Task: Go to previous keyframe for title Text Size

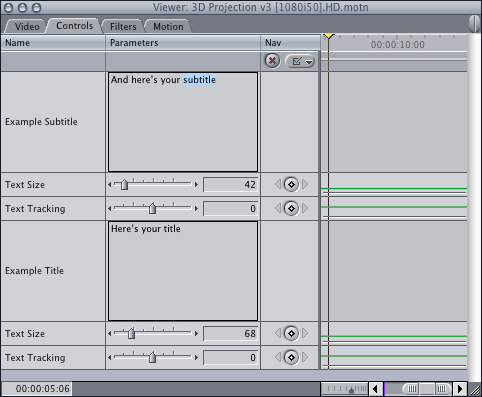Action: coord(278,333)
